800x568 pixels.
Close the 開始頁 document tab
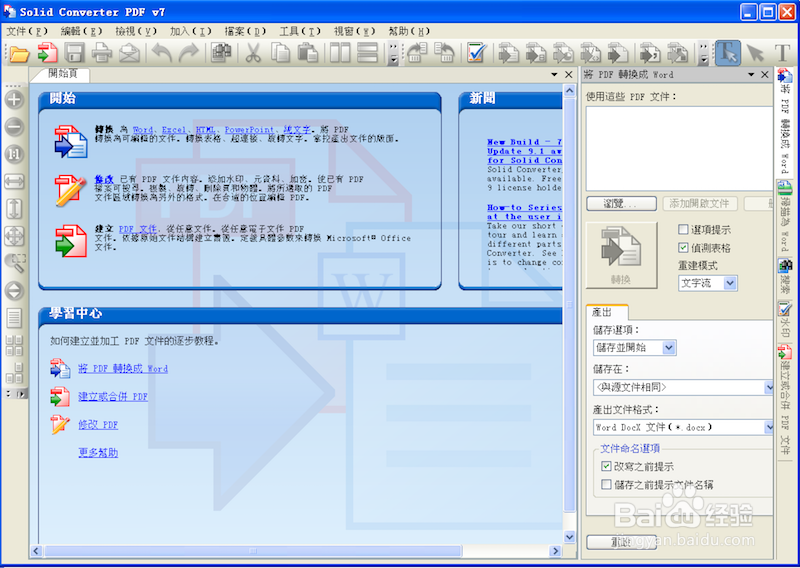(x=568, y=75)
